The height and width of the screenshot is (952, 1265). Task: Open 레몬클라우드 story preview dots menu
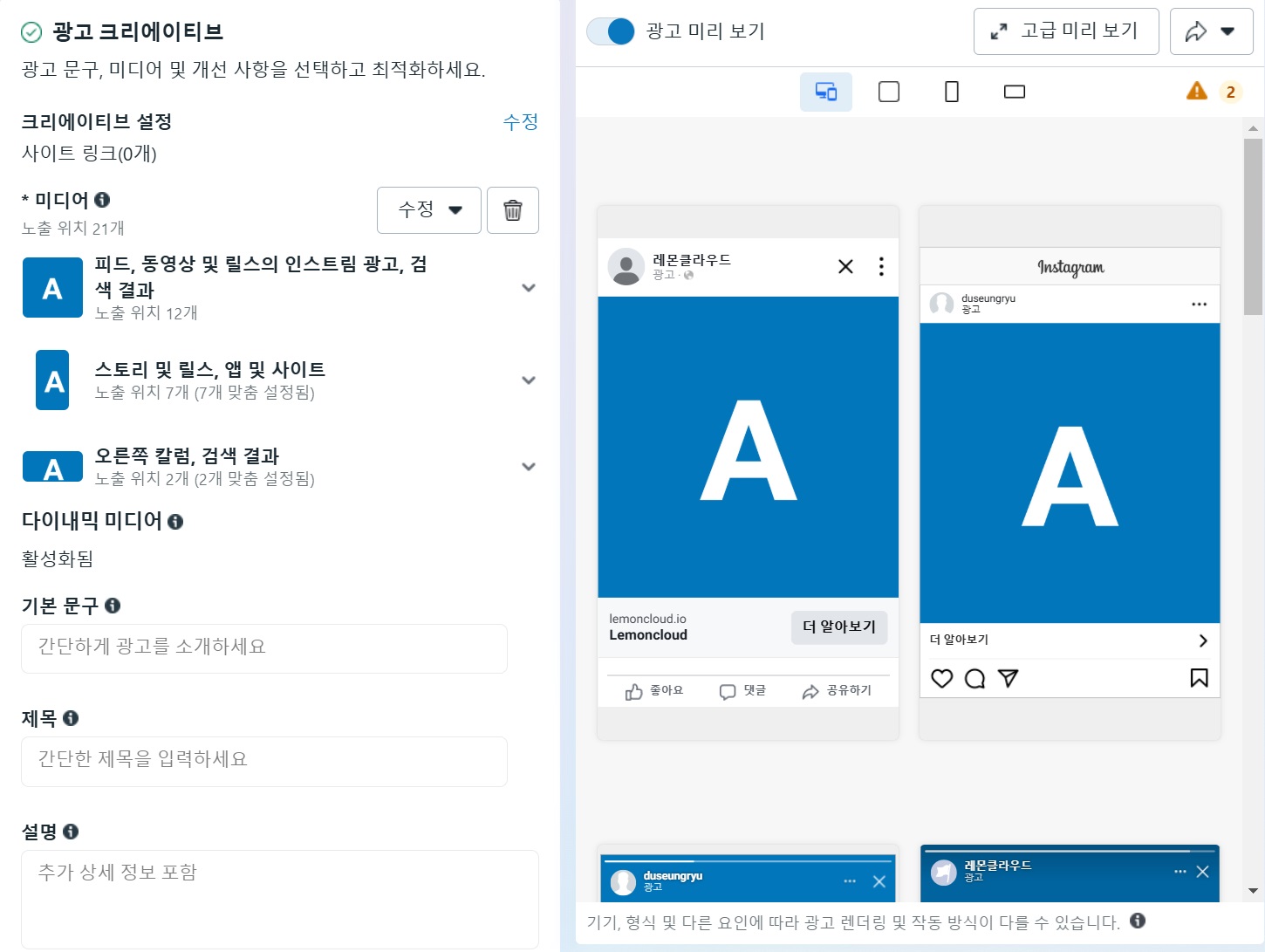pyautogui.click(x=1180, y=872)
